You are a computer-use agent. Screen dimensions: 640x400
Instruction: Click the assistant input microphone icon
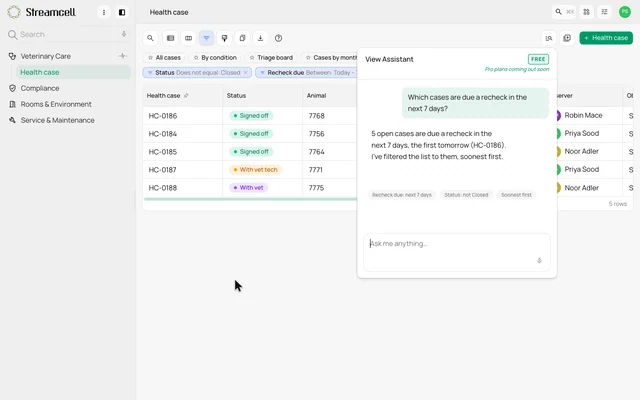(539, 260)
